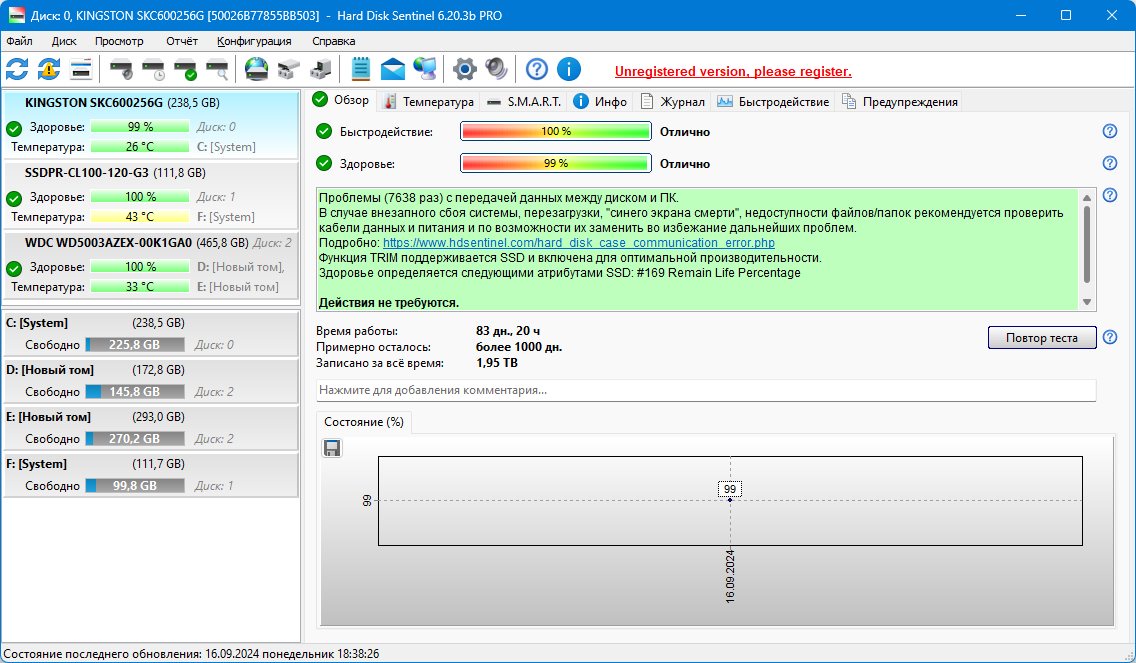
Task: Switch to the S.M.A.R.T. tab
Action: point(525,101)
